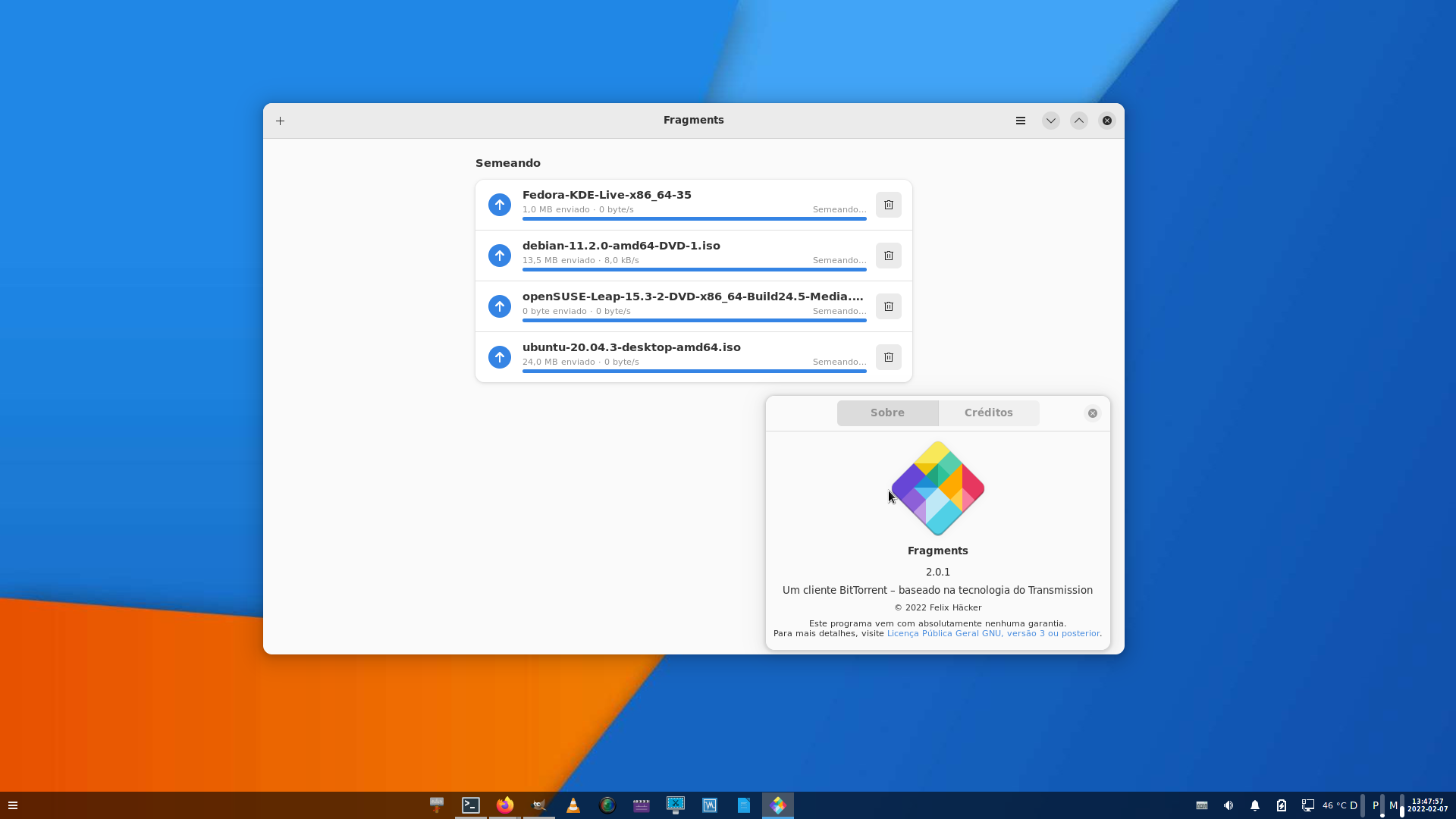Open the Fragments hamburger menu

tap(1021, 121)
